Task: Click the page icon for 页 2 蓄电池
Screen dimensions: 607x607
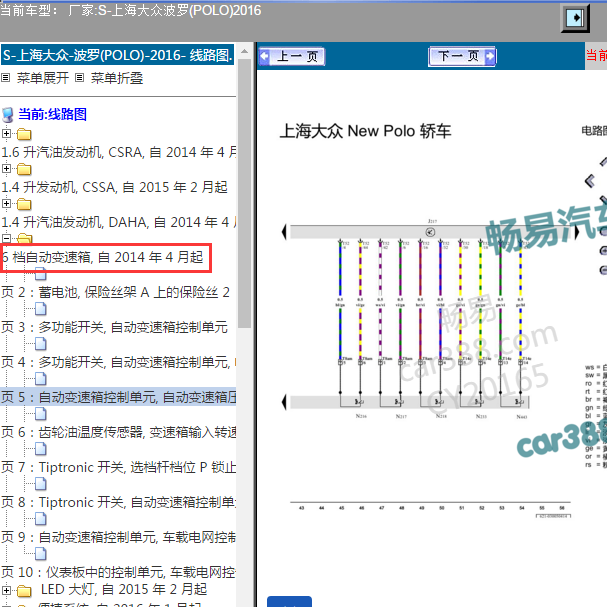Action: [41, 274]
